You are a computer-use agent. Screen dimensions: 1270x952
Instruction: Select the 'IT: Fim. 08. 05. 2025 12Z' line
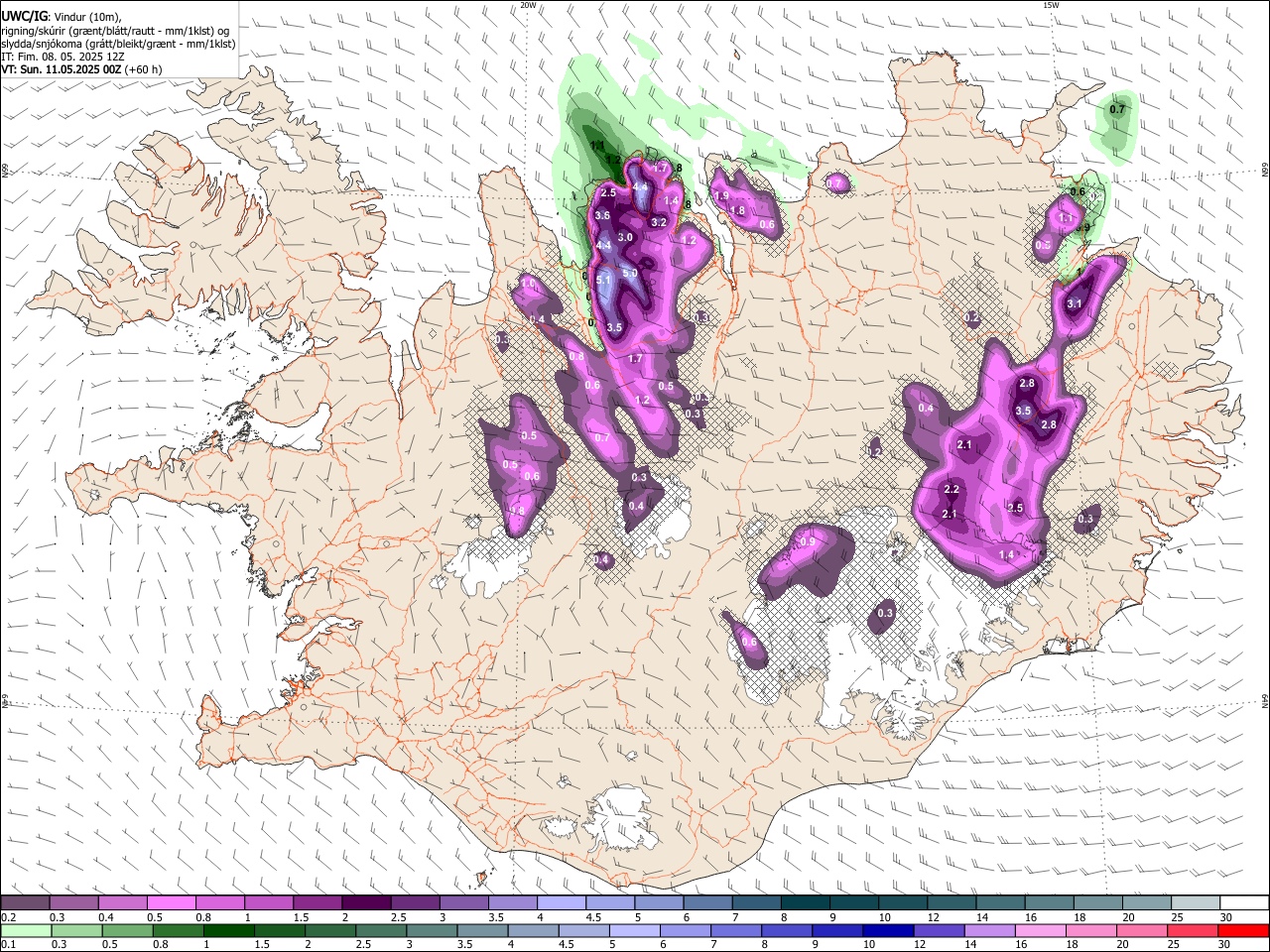63,57
